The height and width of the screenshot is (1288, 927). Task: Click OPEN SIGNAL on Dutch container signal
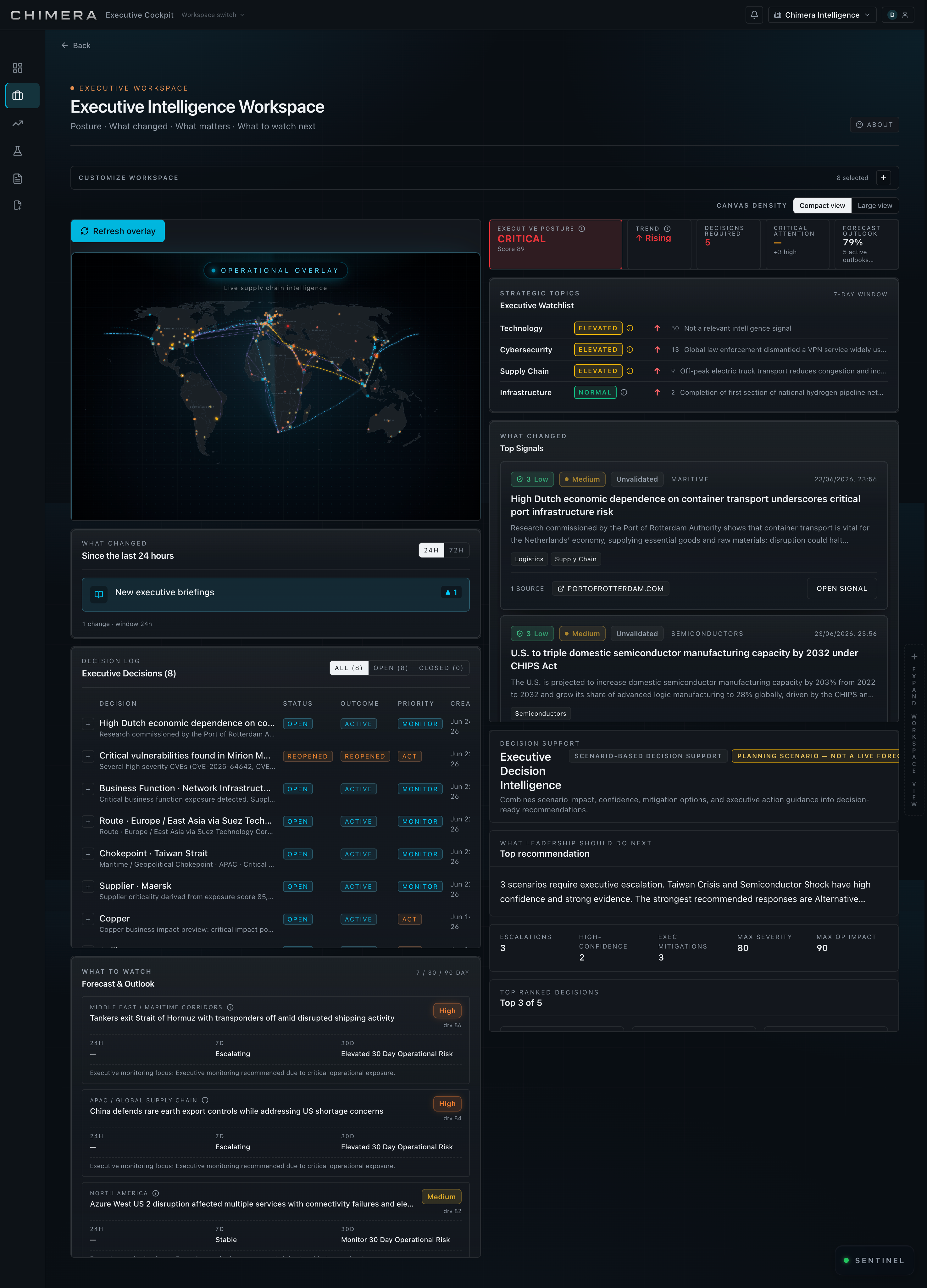[841, 588]
